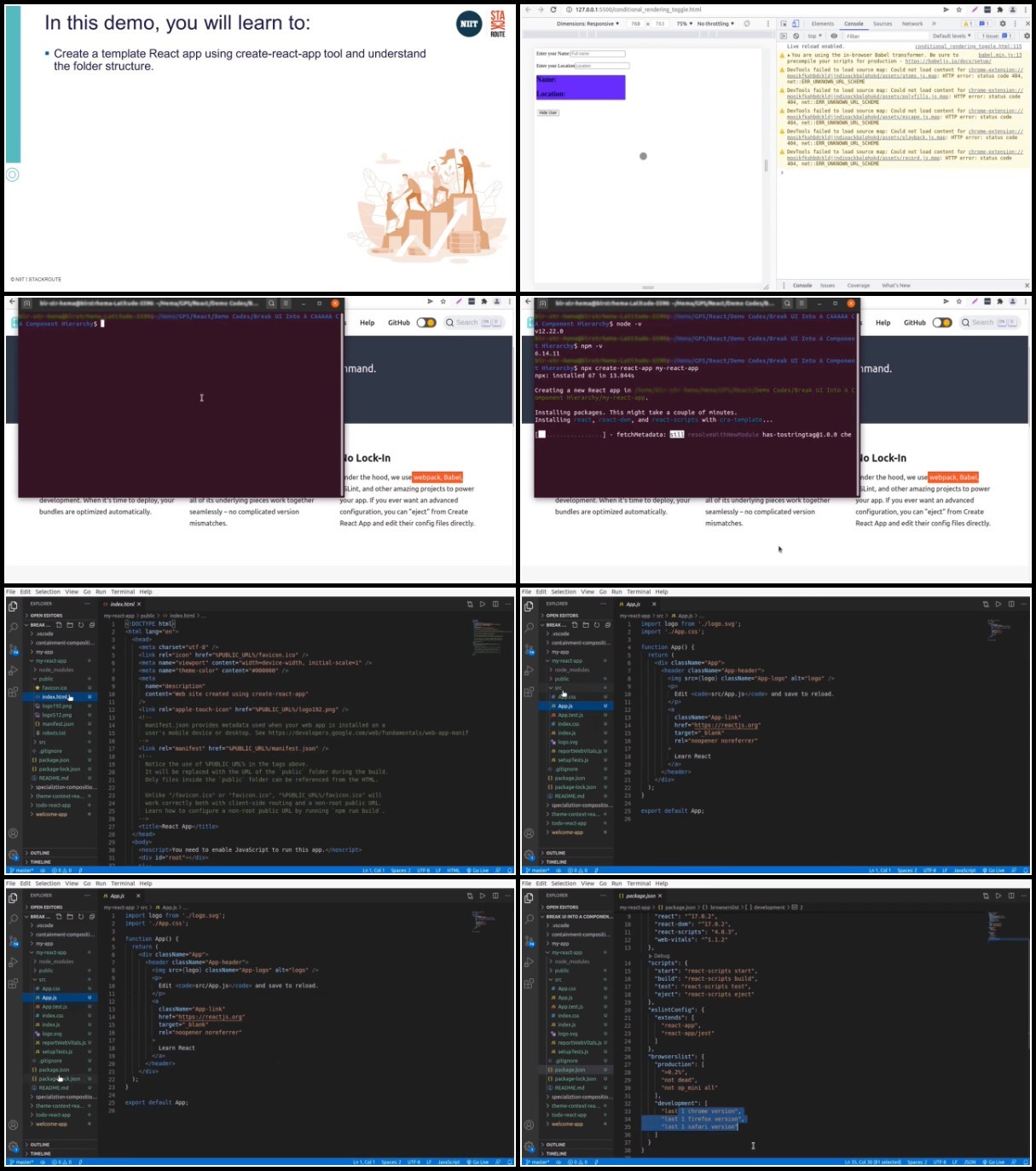Image resolution: width=1036 pixels, height=1171 pixels.
Task: Click New Folder icon in index.html window explorer
Action: point(70,625)
